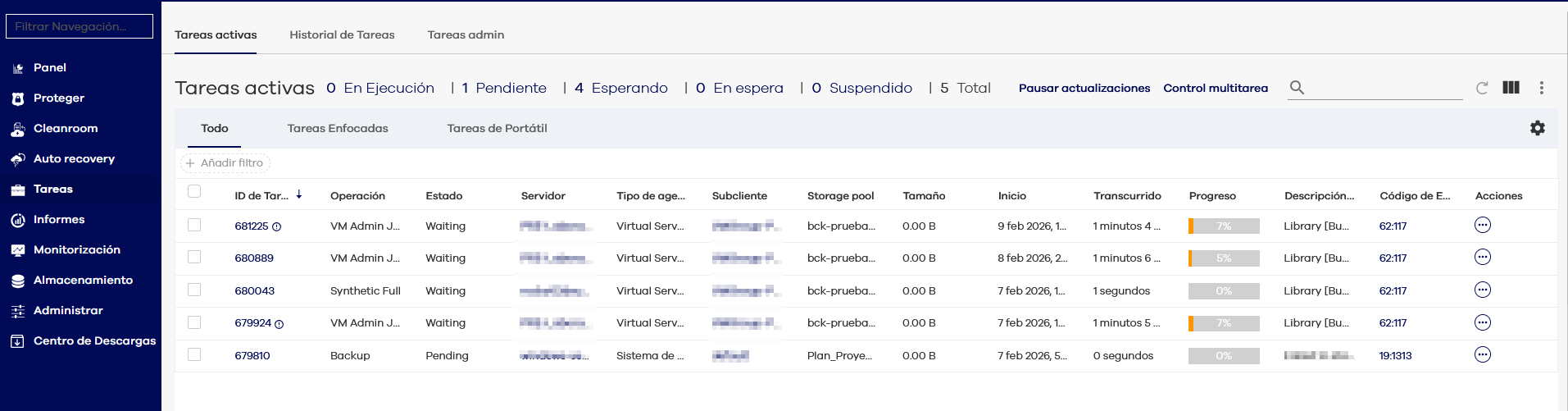The height and width of the screenshot is (411, 1568).
Task: Open Centro de Descargas download icon
Action: click(x=17, y=341)
